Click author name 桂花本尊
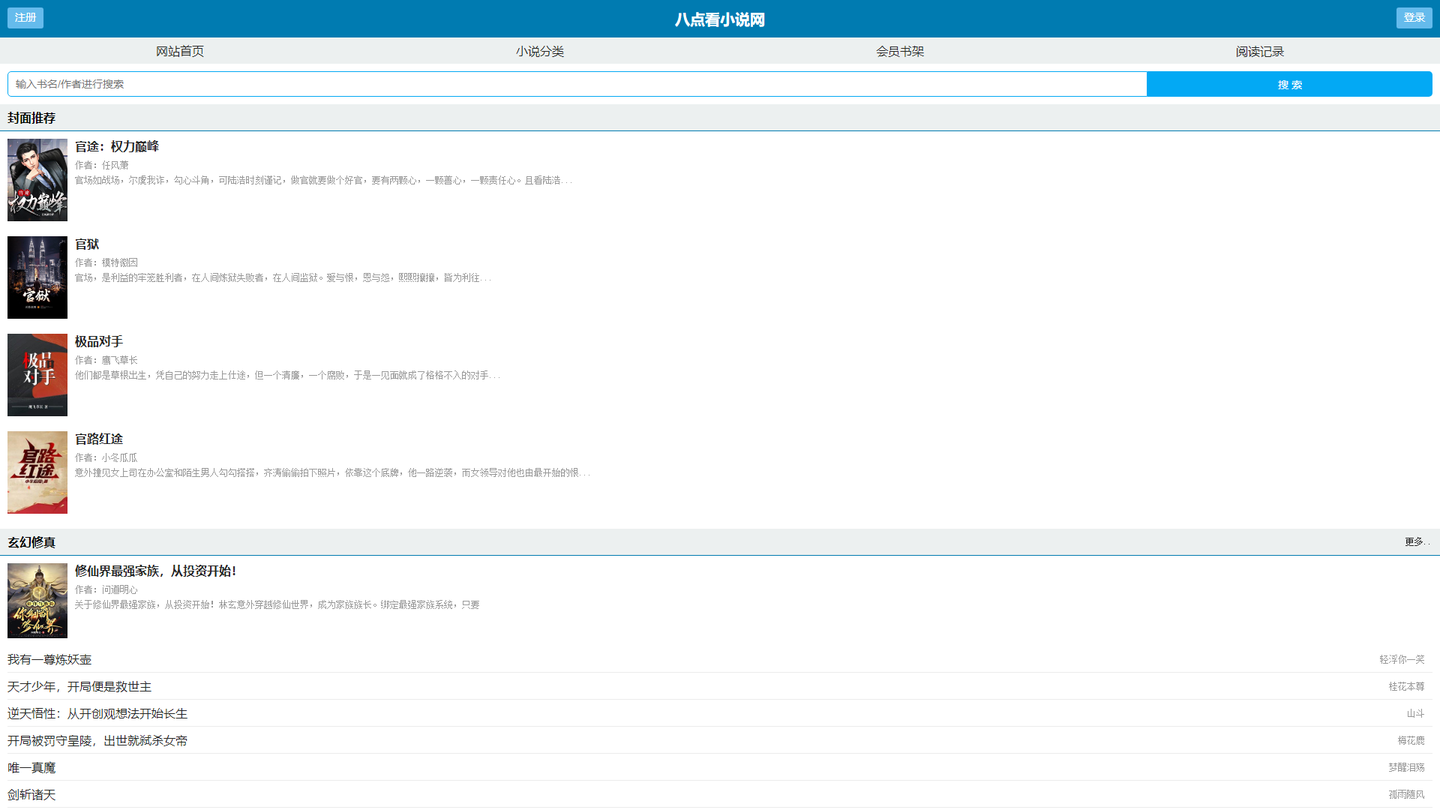The width and height of the screenshot is (1440, 810). click(1407, 686)
